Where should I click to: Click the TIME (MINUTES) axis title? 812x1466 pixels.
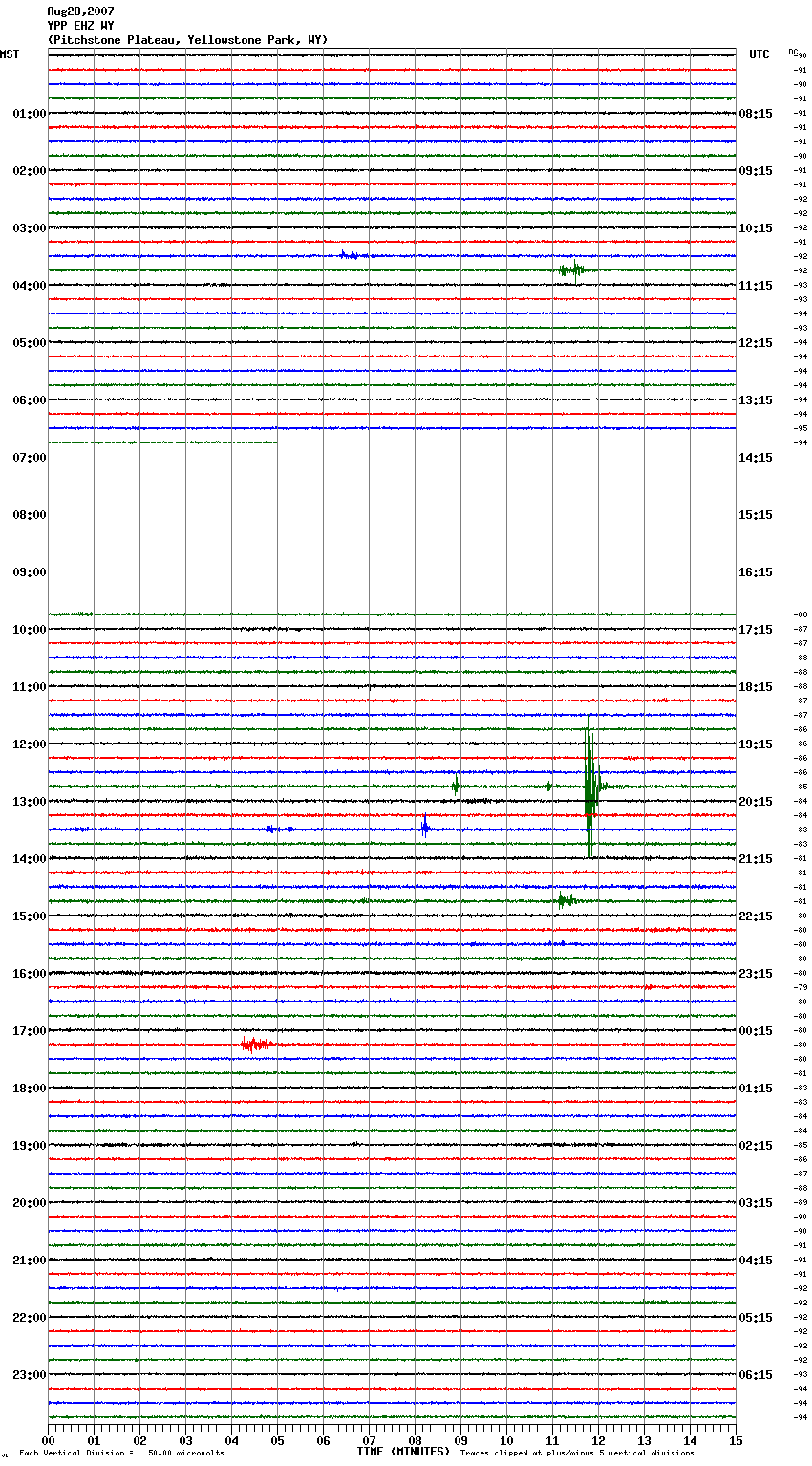point(403,1452)
